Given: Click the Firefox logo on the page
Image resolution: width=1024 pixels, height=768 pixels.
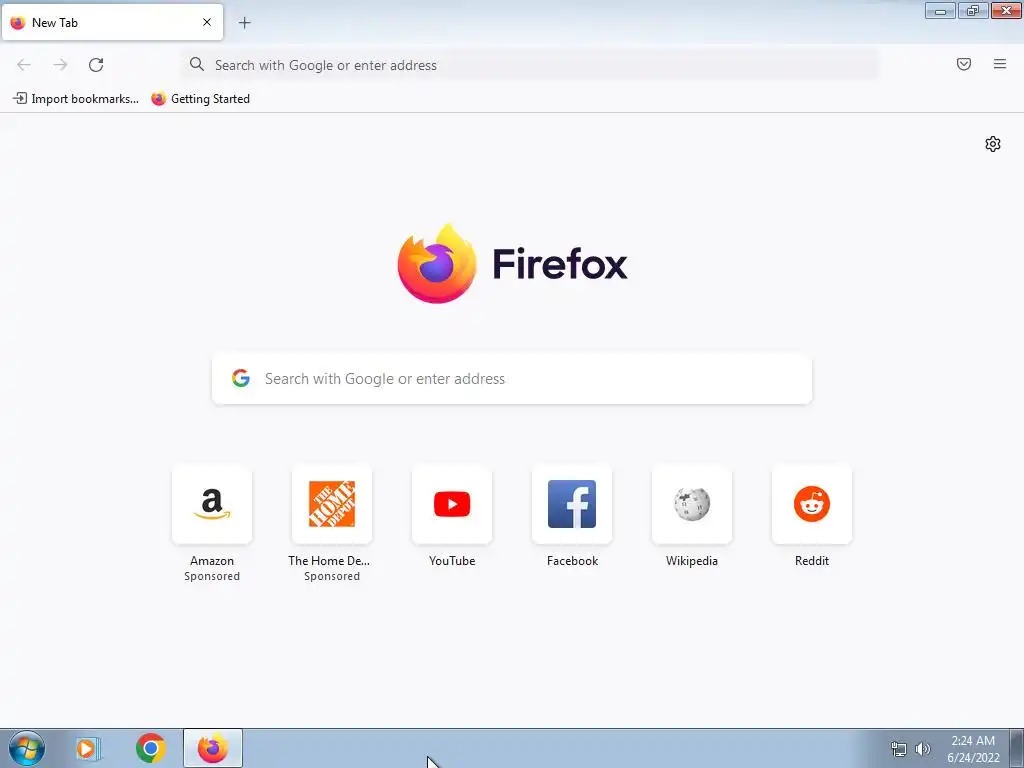Looking at the screenshot, I should (x=512, y=264).
